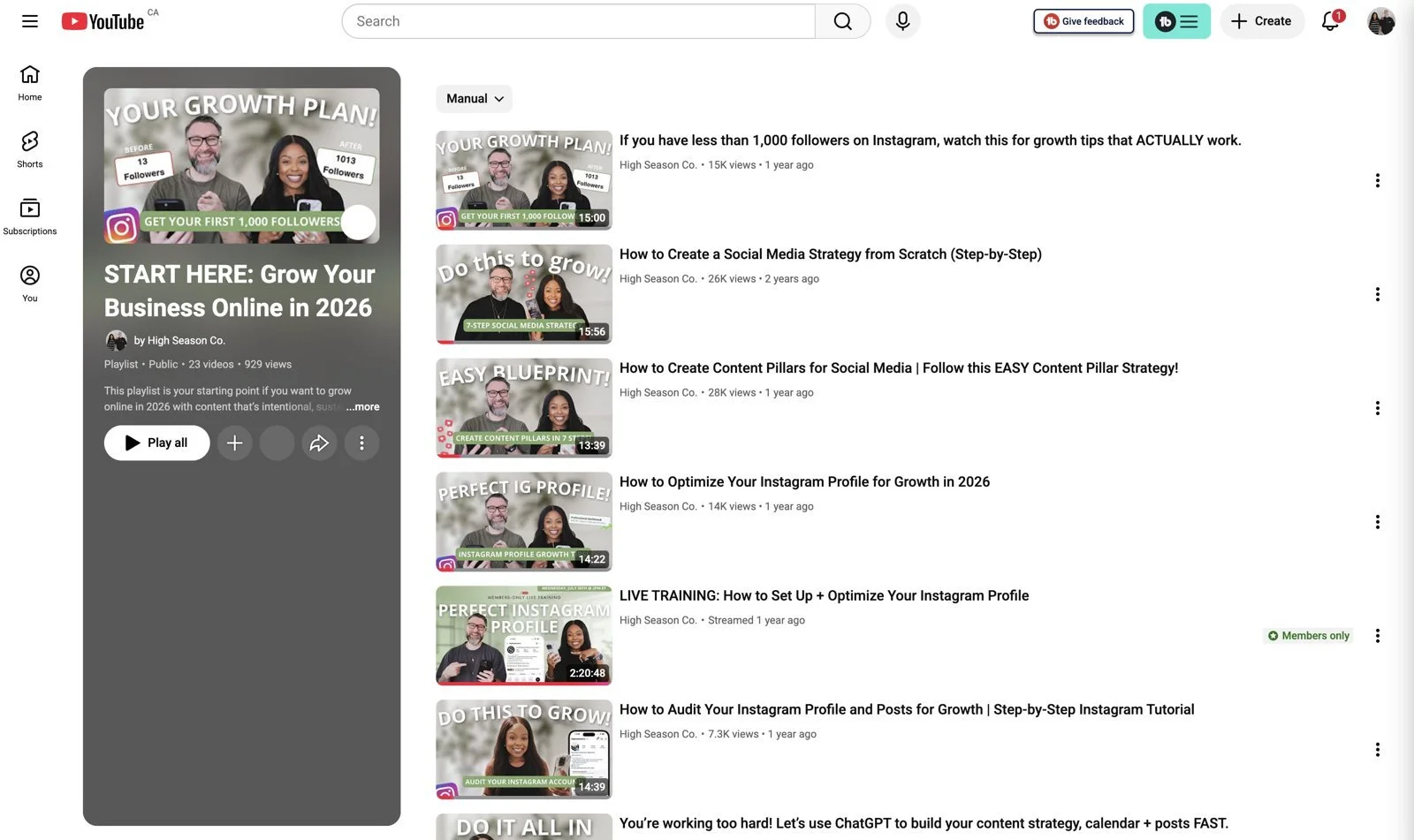1414x840 pixels.
Task: Open the hamburger guide menu
Action: [30, 21]
